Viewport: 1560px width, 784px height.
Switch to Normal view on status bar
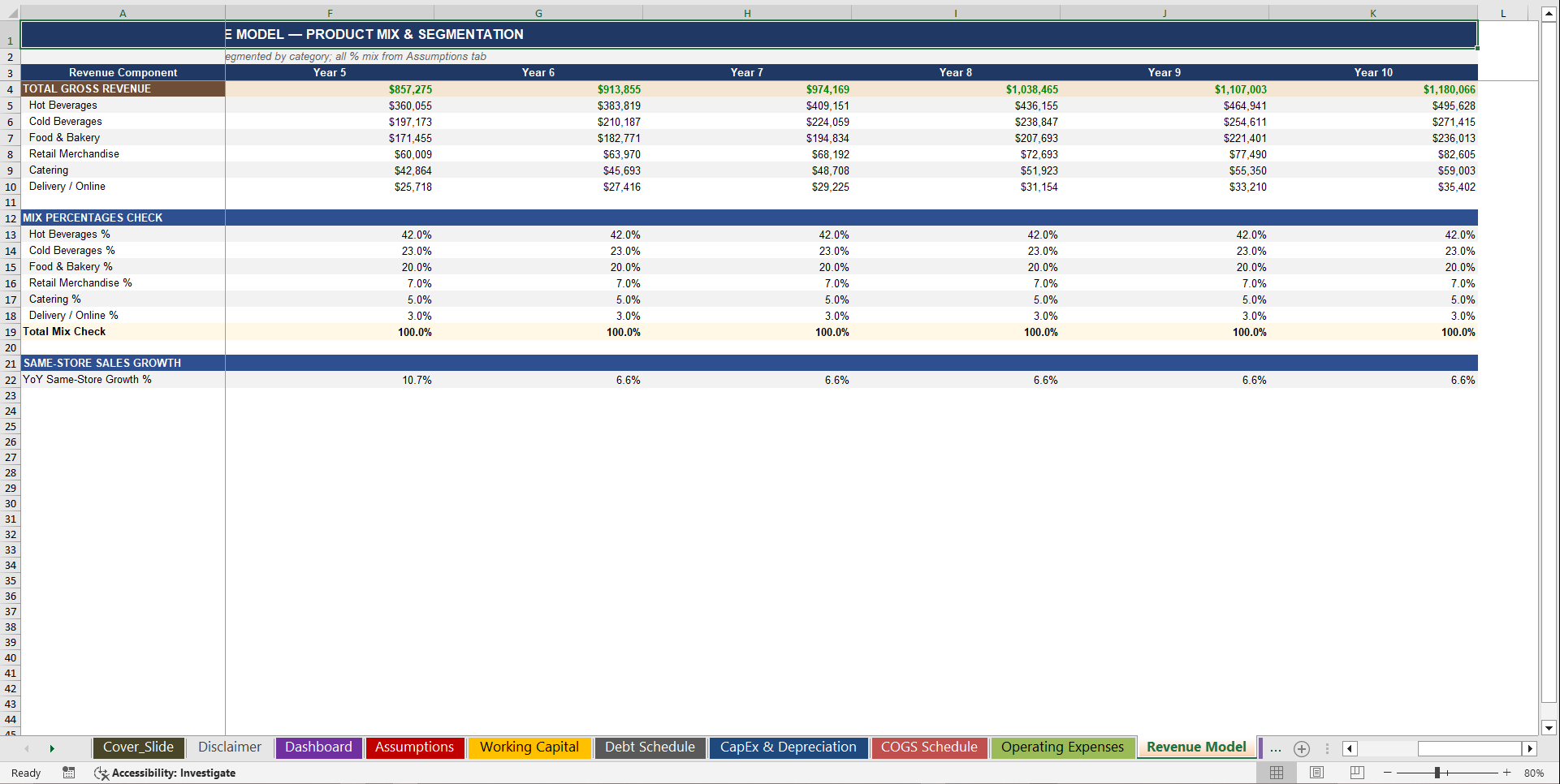pyautogui.click(x=1276, y=773)
